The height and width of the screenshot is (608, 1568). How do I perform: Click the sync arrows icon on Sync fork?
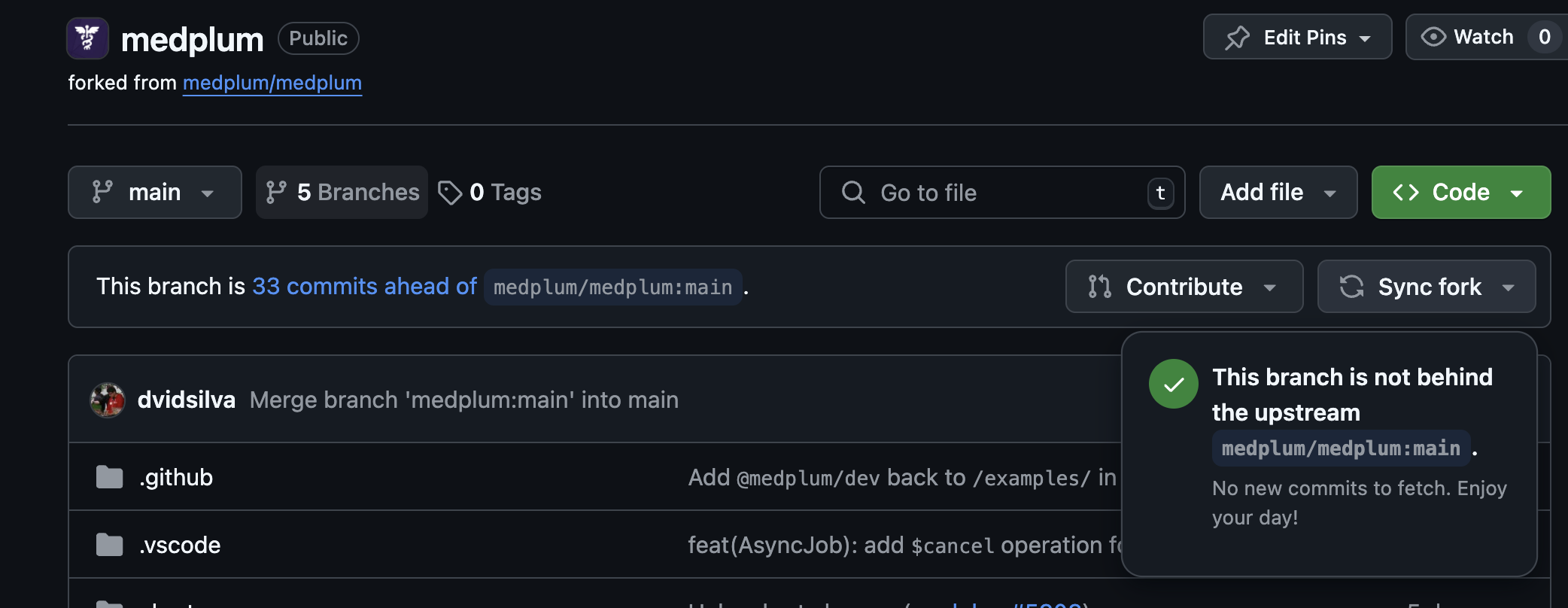(x=1351, y=287)
